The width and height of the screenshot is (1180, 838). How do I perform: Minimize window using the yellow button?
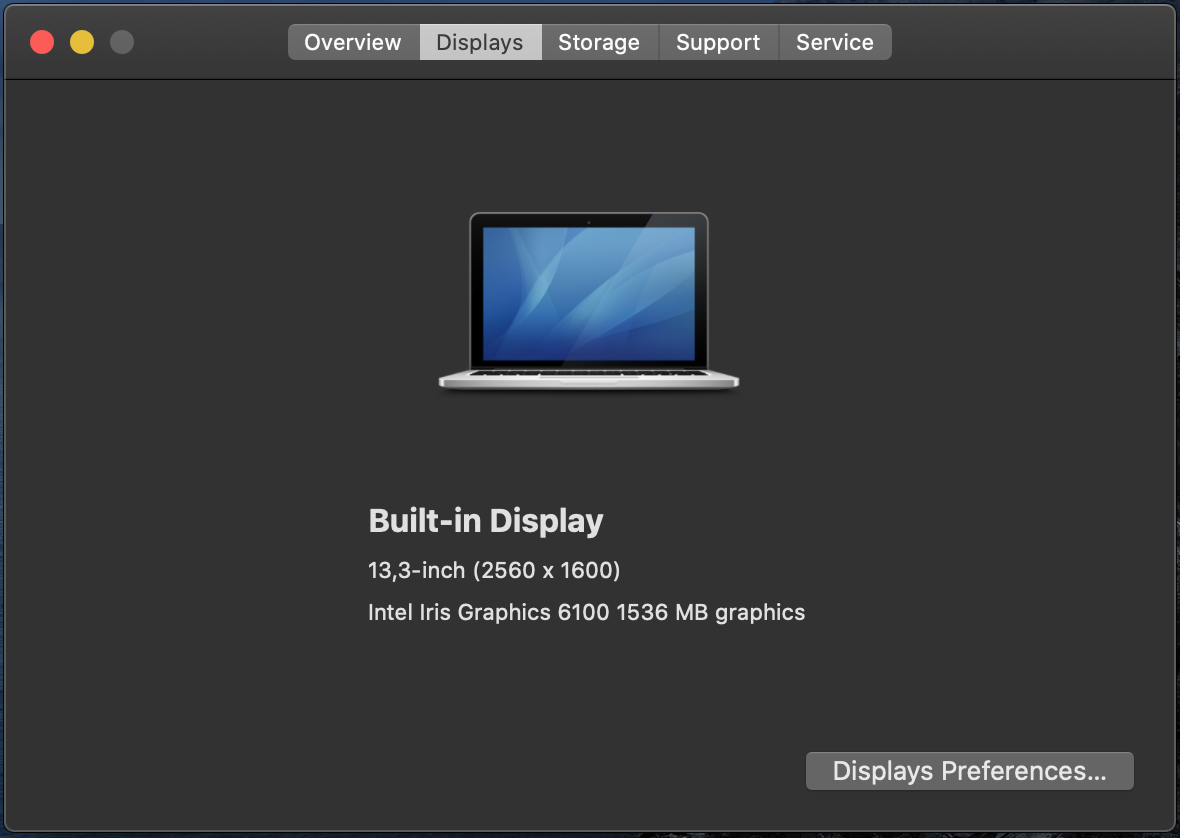pyautogui.click(x=82, y=42)
